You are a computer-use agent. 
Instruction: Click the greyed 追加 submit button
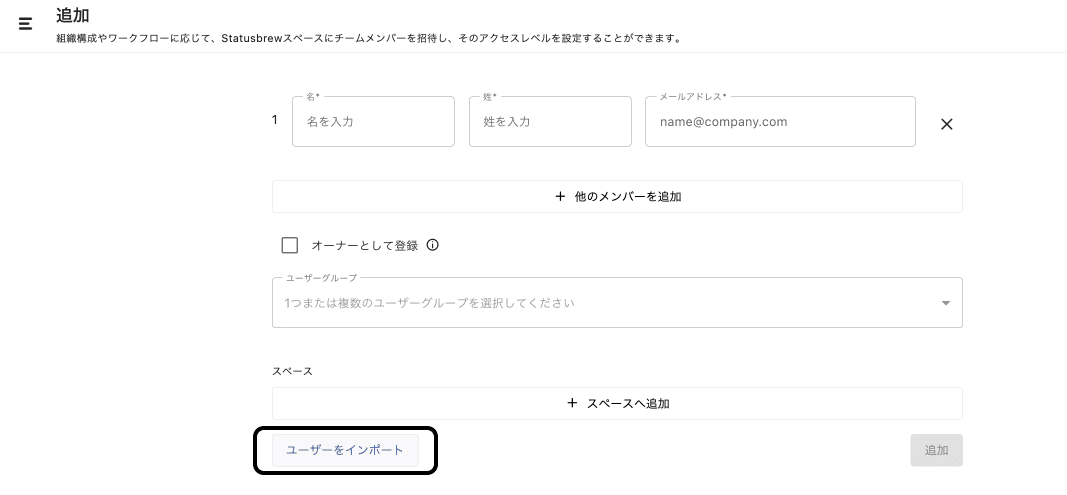pos(936,450)
